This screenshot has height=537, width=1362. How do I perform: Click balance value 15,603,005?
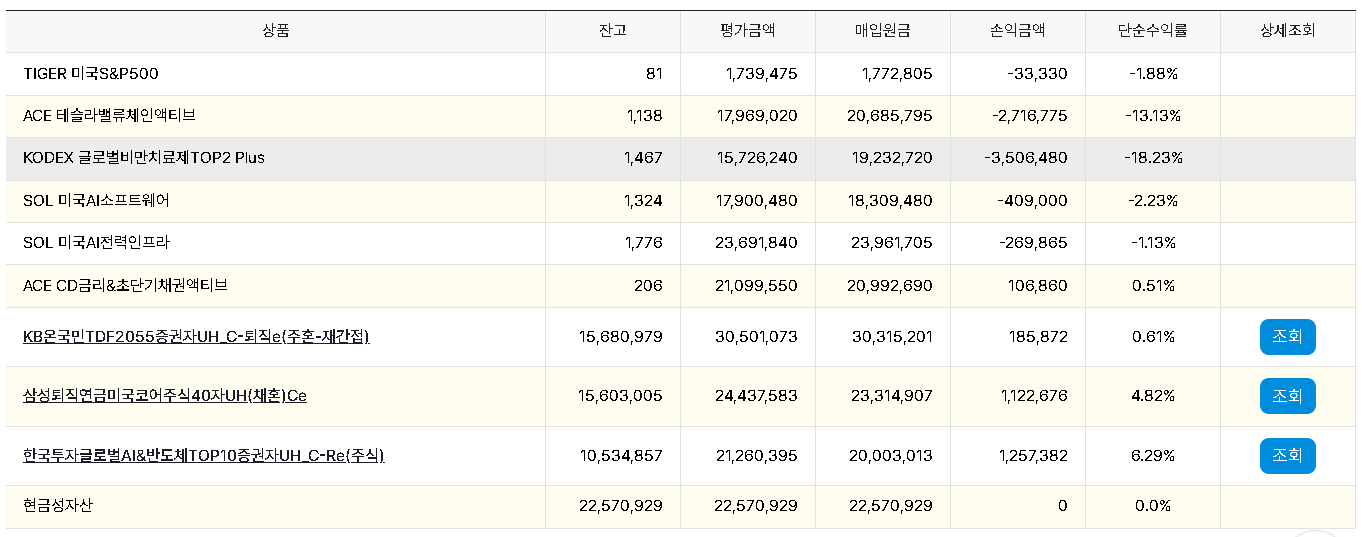pos(620,396)
